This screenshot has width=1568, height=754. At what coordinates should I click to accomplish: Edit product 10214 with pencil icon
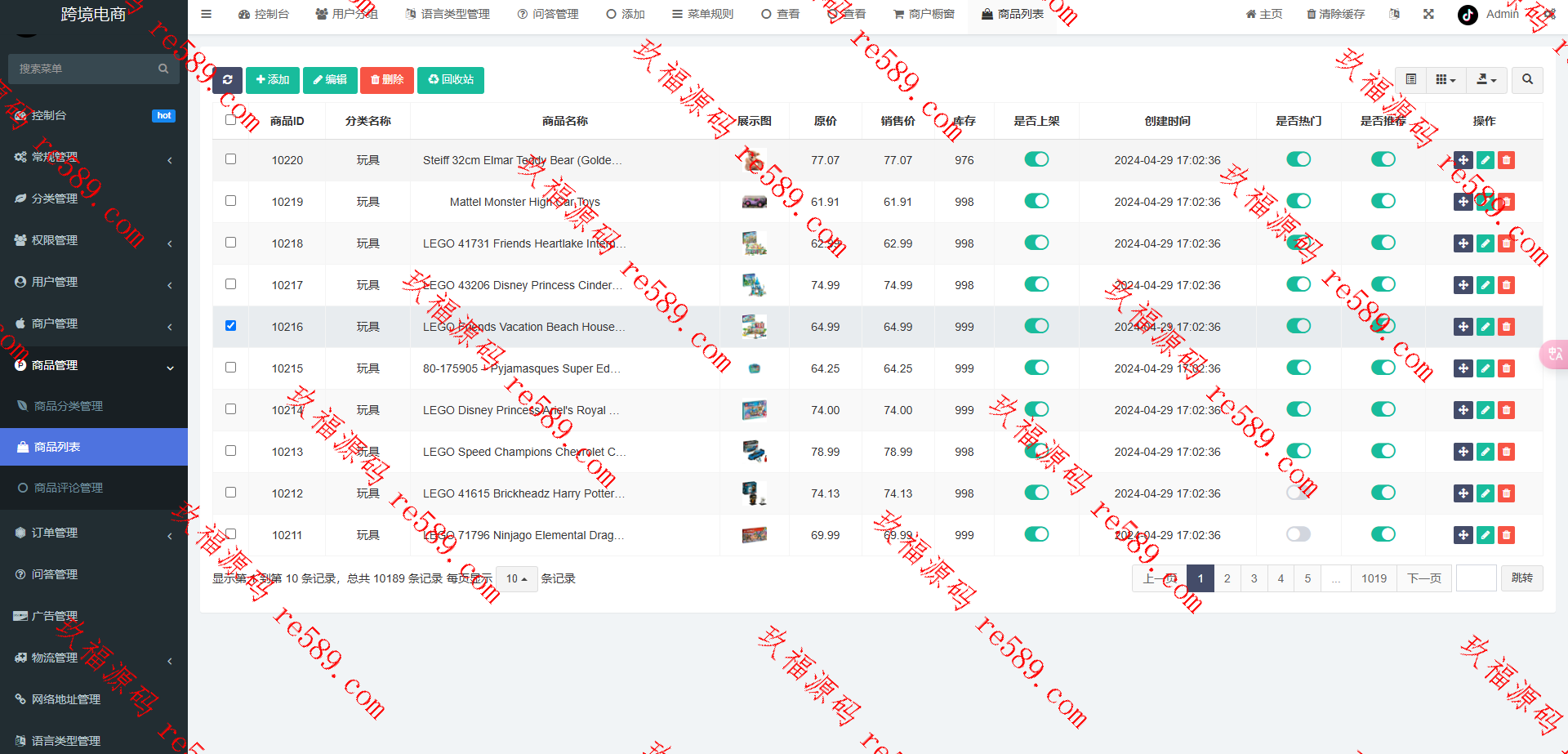(x=1486, y=410)
